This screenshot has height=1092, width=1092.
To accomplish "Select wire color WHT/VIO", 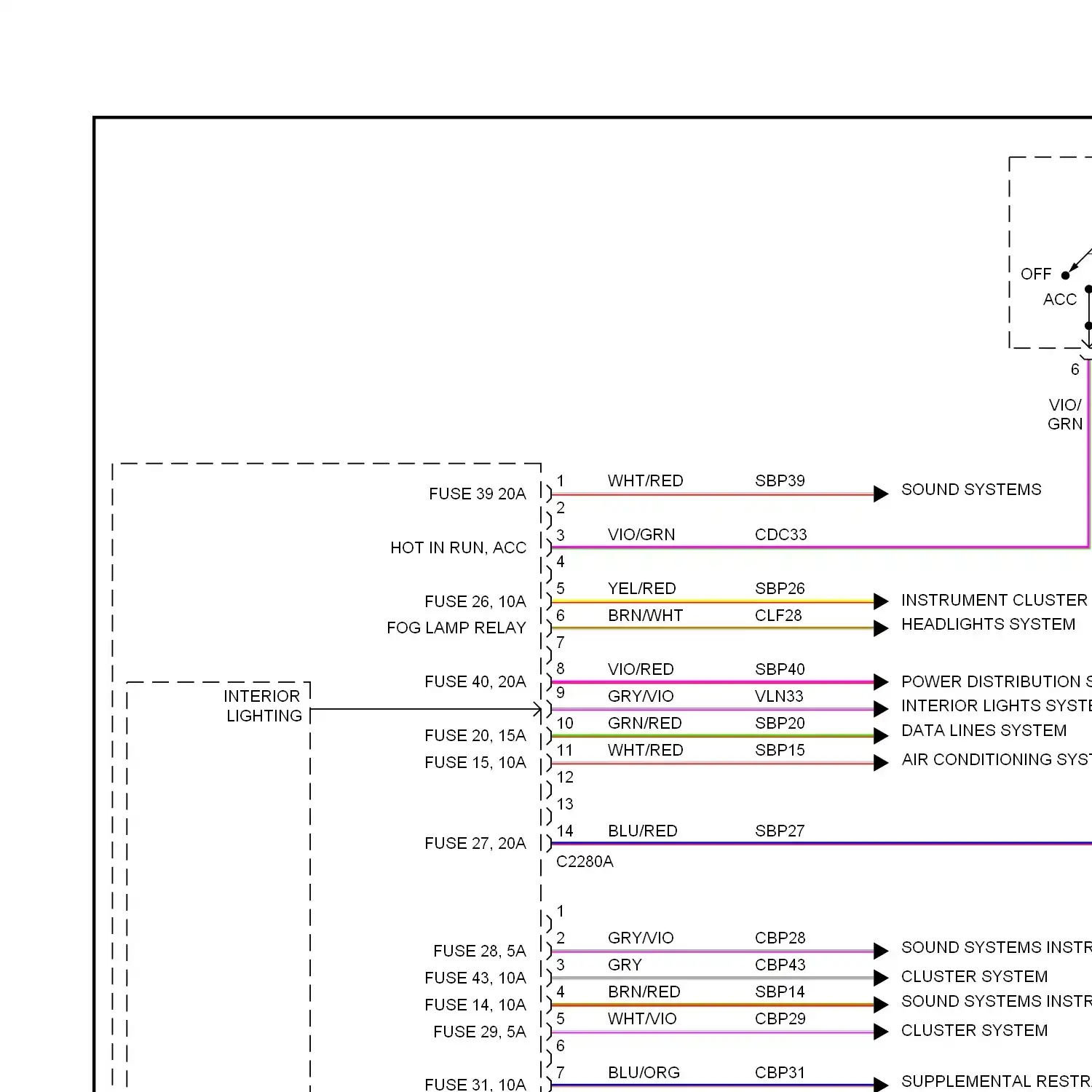I will [x=642, y=1018].
